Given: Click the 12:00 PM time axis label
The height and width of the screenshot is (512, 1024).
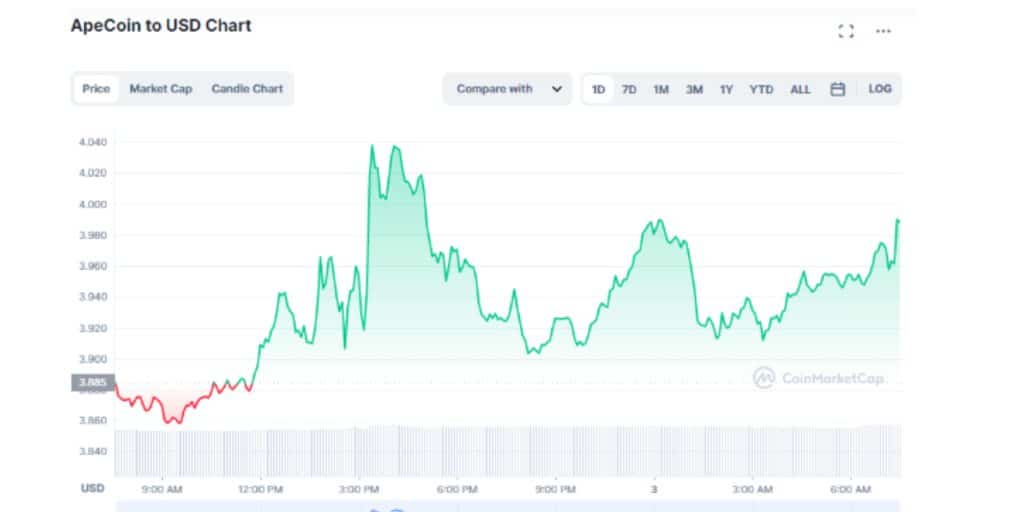Looking at the screenshot, I should pos(260,489).
